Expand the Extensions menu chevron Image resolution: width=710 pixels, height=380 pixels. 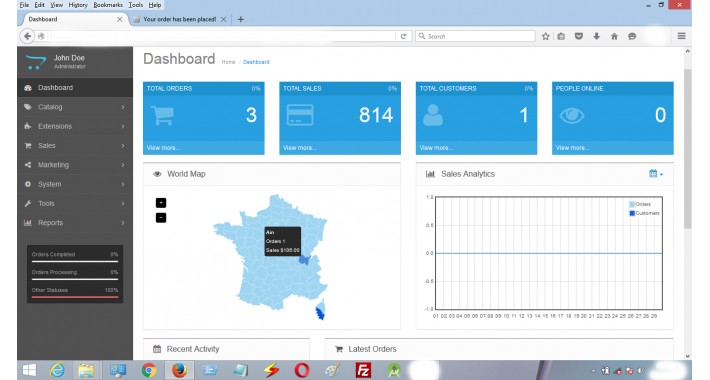123,126
